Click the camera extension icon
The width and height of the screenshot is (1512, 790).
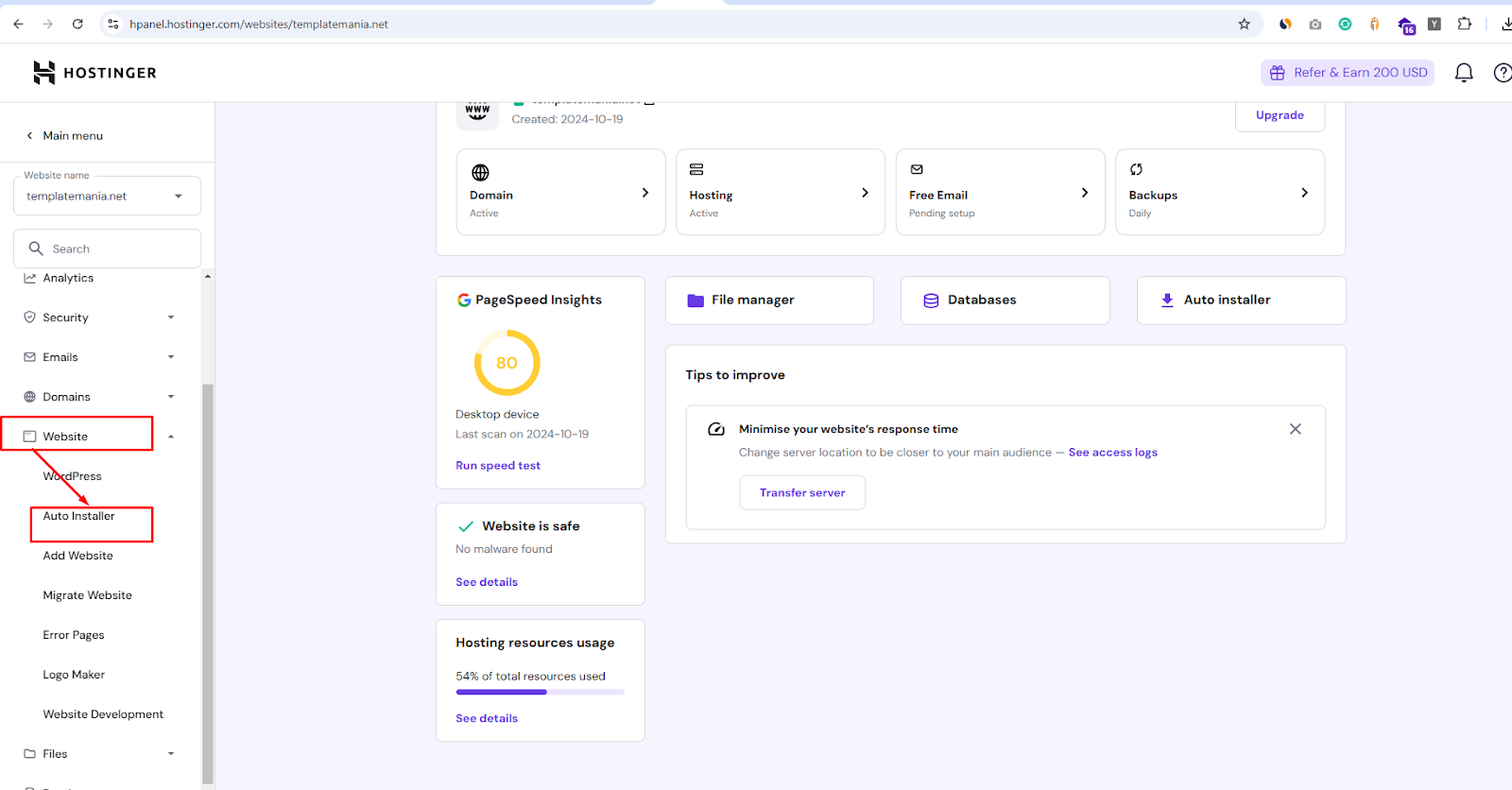[x=1315, y=24]
